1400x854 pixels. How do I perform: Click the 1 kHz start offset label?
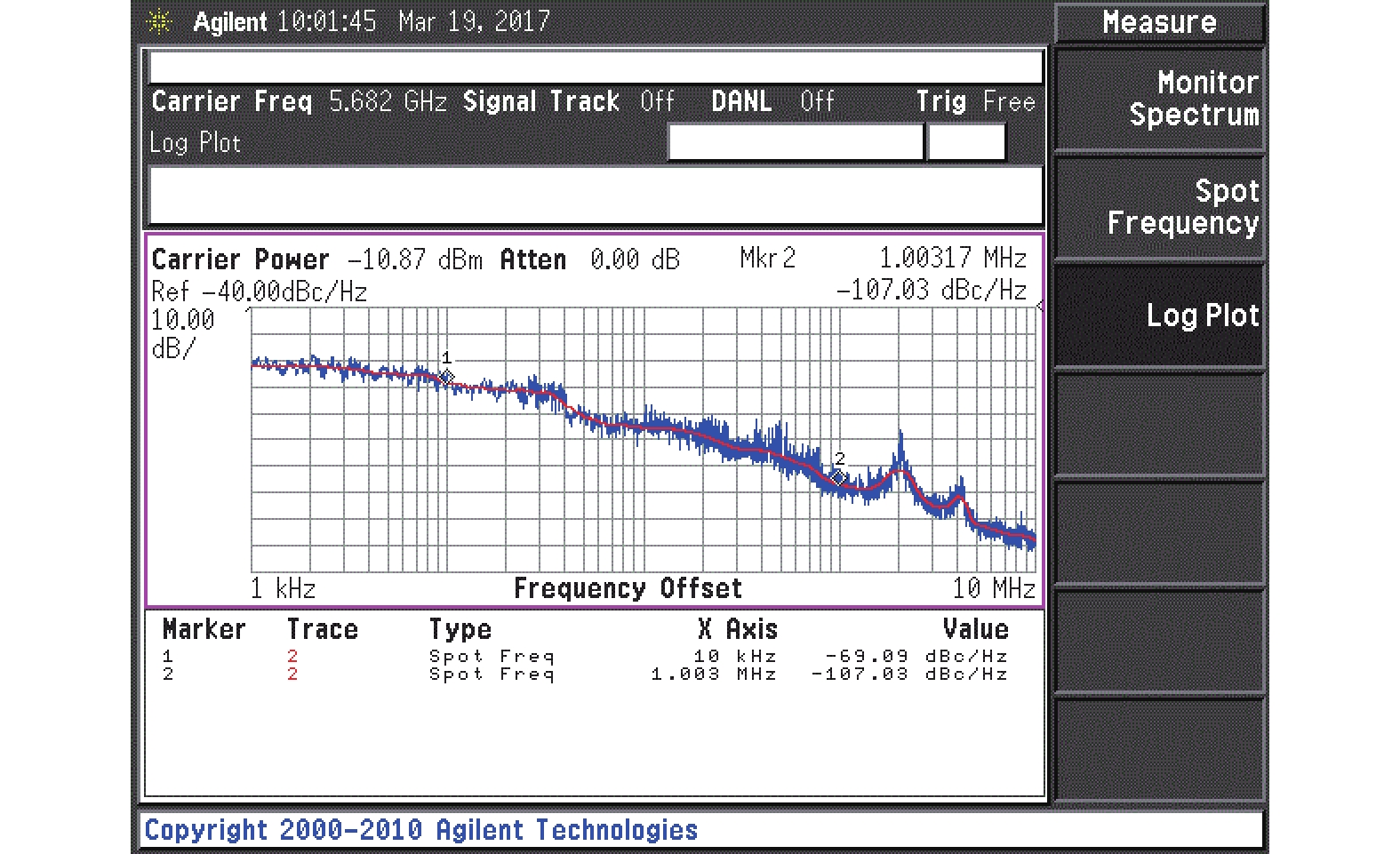[x=283, y=588]
